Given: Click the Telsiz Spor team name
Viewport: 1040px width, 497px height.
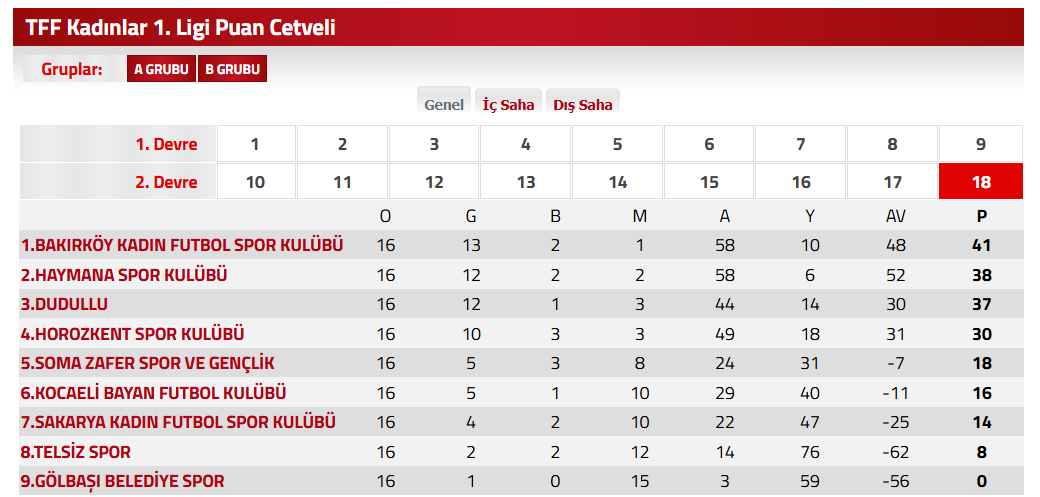Looking at the screenshot, I should [x=76, y=452].
